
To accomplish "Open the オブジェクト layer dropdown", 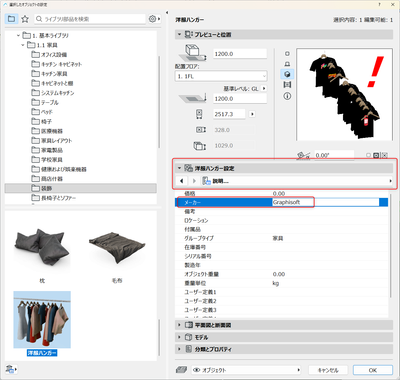I will point(246,370).
